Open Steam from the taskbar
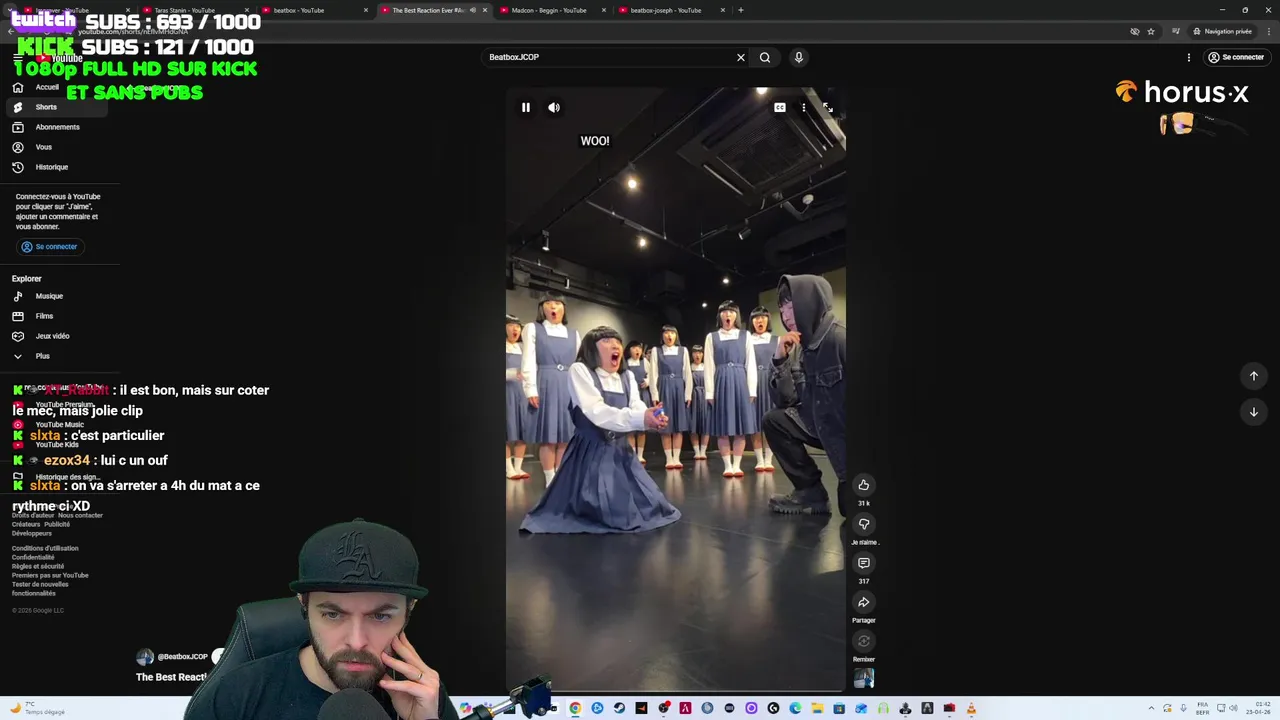 (619, 708)
